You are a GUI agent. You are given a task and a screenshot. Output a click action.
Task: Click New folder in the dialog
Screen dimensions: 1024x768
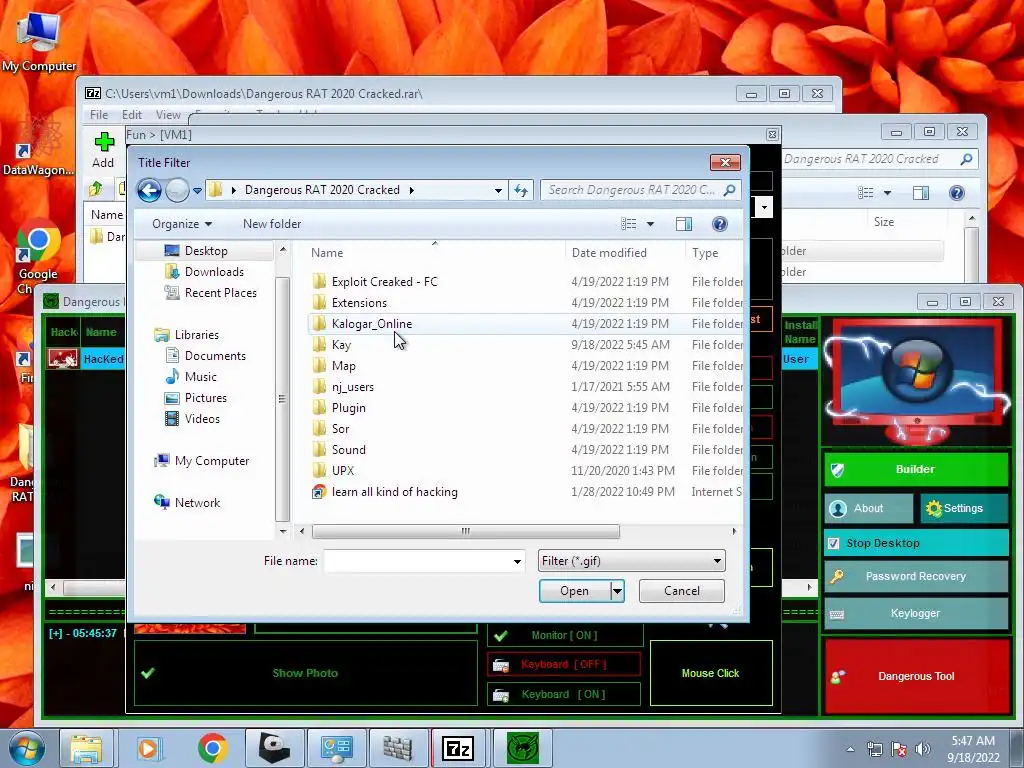pyautogui.click(x=272, y=224)
